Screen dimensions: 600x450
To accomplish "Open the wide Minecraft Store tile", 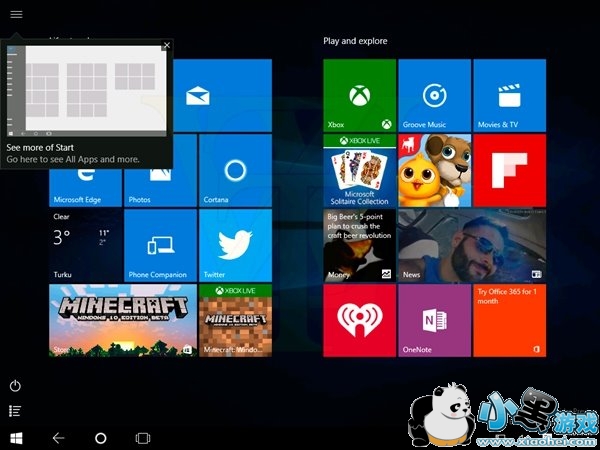I will pyautogui.click(x=123, y=321).
